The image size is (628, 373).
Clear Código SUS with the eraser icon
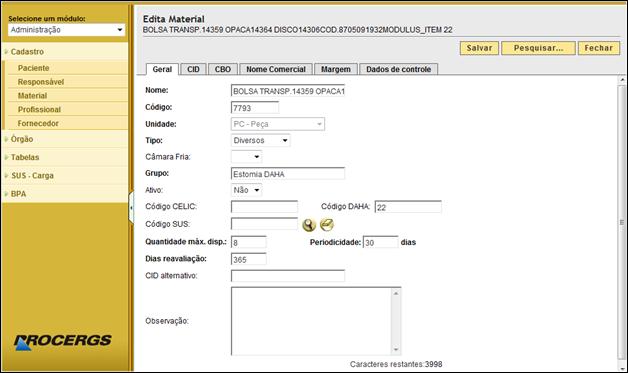point(327,225)
